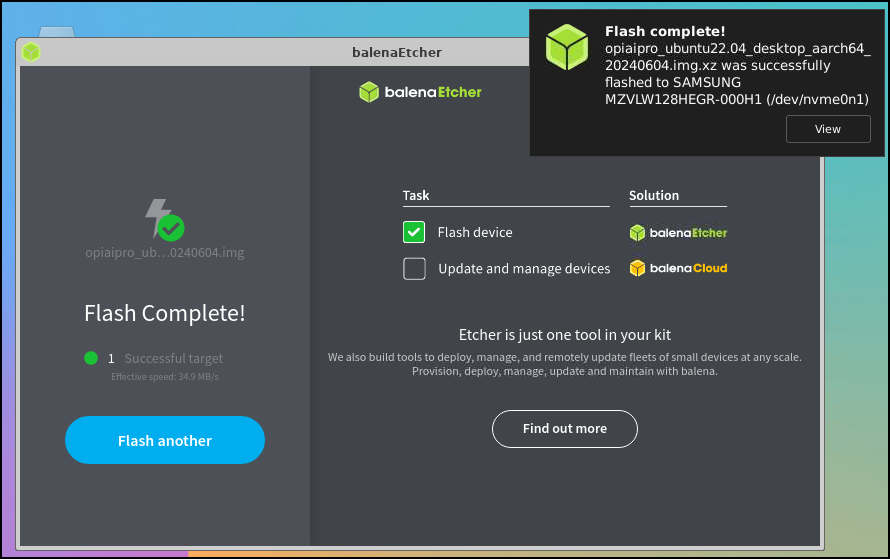
Task: Click the Etcher is just one tool heading
Action: pyautogui.click(x=565, y=335)
